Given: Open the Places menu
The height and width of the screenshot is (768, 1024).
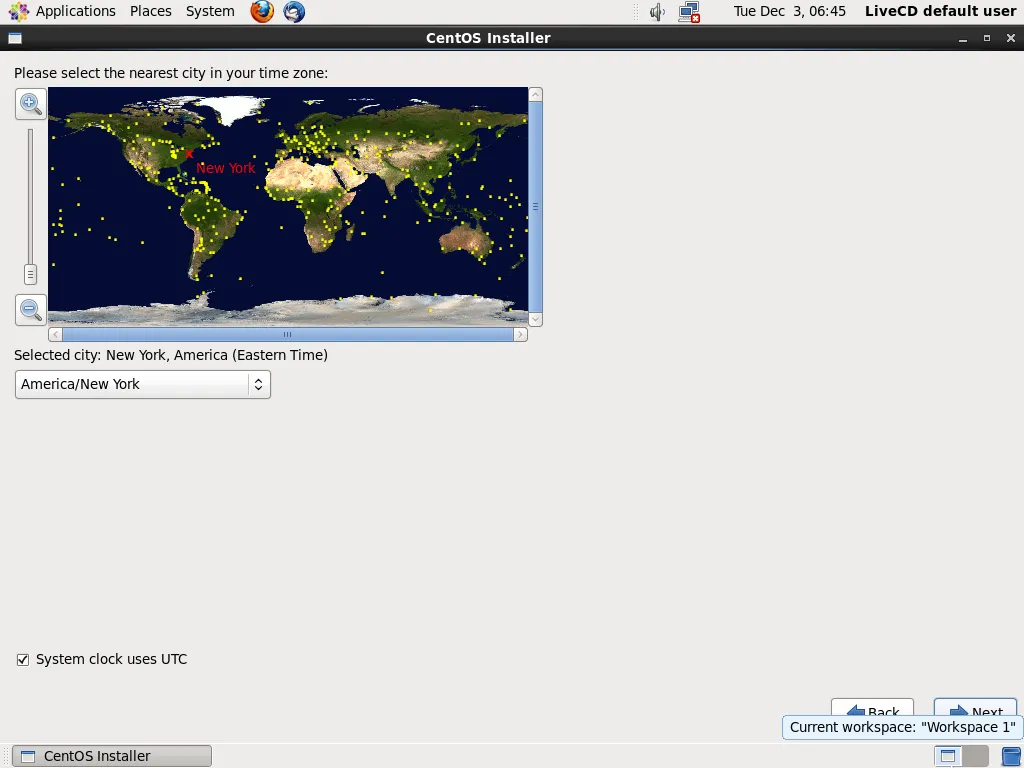Looking at the screenshot, I should (150, 11).
